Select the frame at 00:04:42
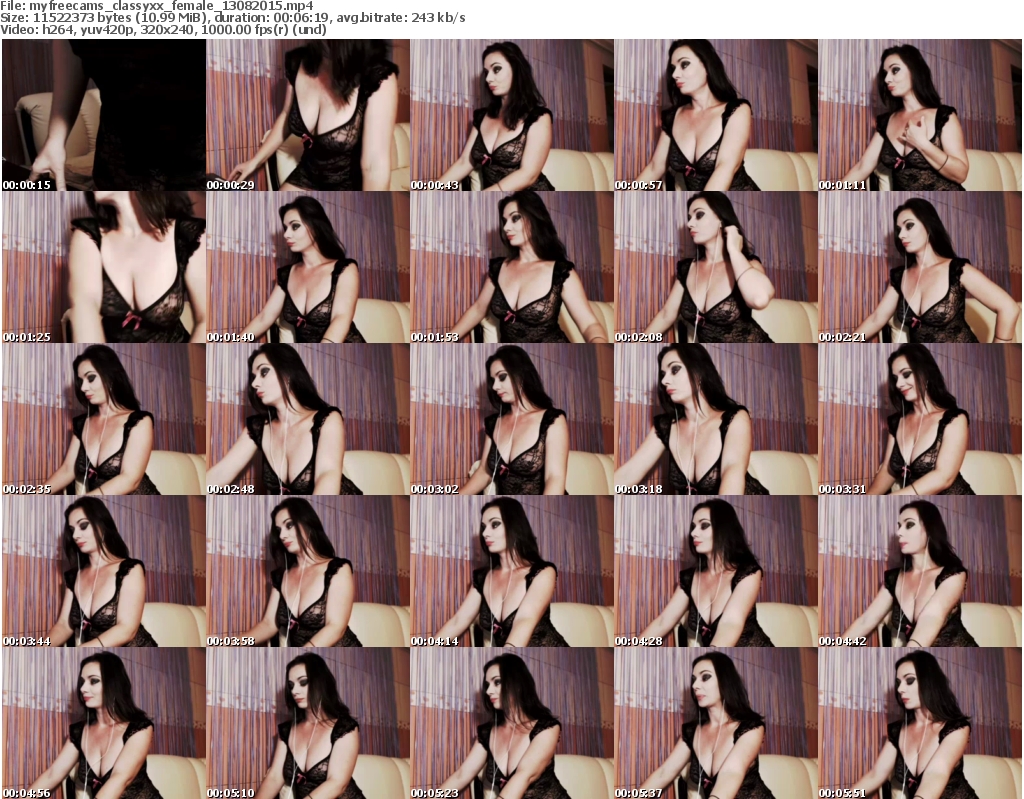 tap(920, 572)
